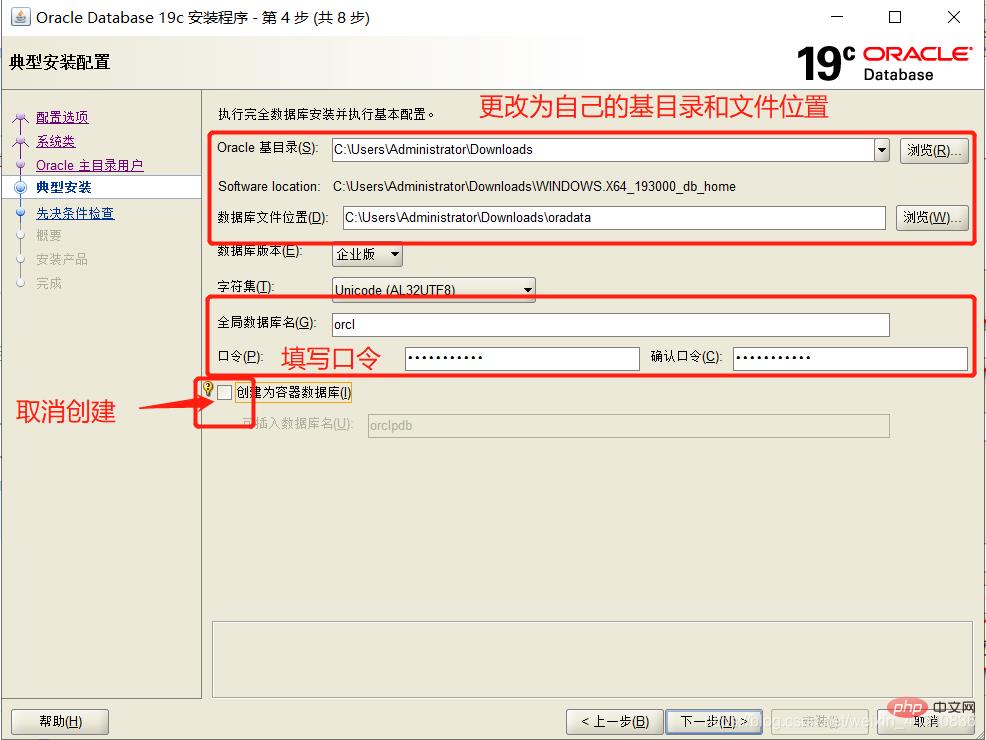
Task: Click the 口令 password field
Action: (521, 358)
